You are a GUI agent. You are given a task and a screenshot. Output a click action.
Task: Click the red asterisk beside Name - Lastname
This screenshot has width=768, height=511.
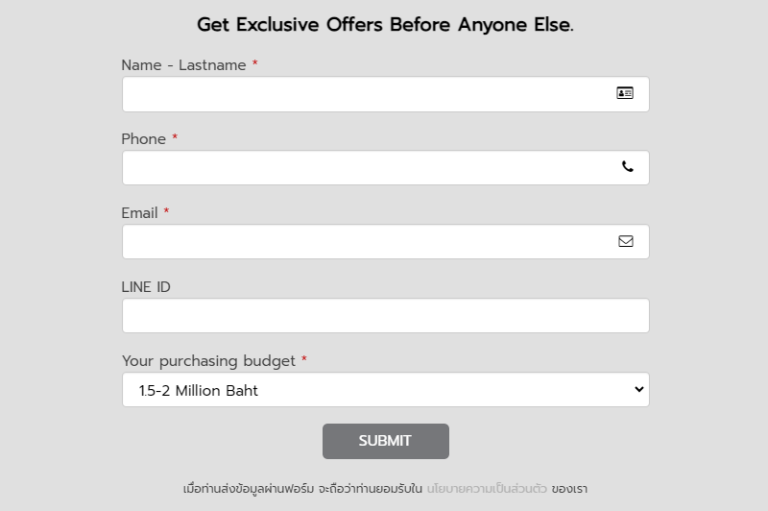(255, 63)
